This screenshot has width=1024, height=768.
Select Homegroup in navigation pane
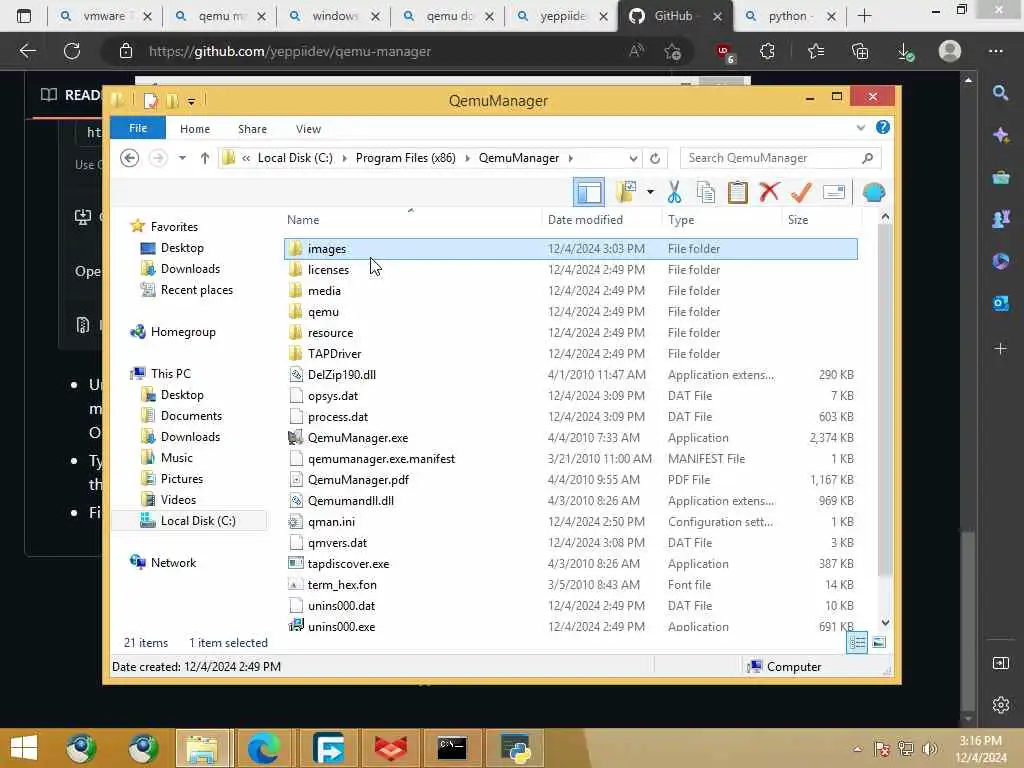pos(173,332)
